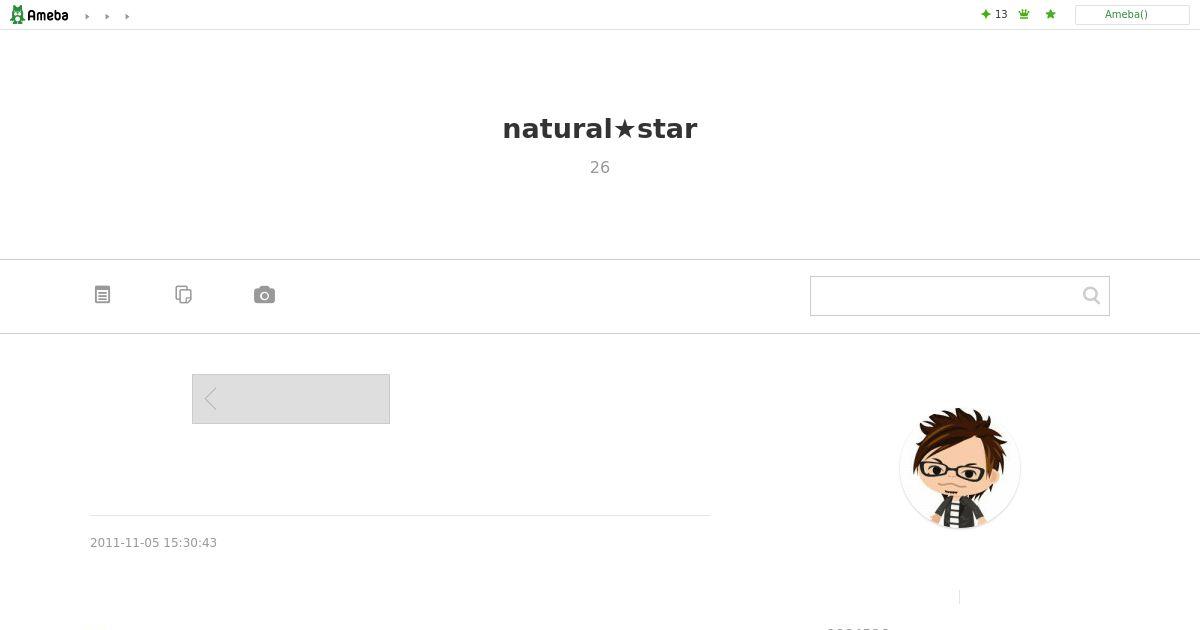1200x630 pixels.
Task: Click the green crown ranking icon
Action: pos(1024,15)
